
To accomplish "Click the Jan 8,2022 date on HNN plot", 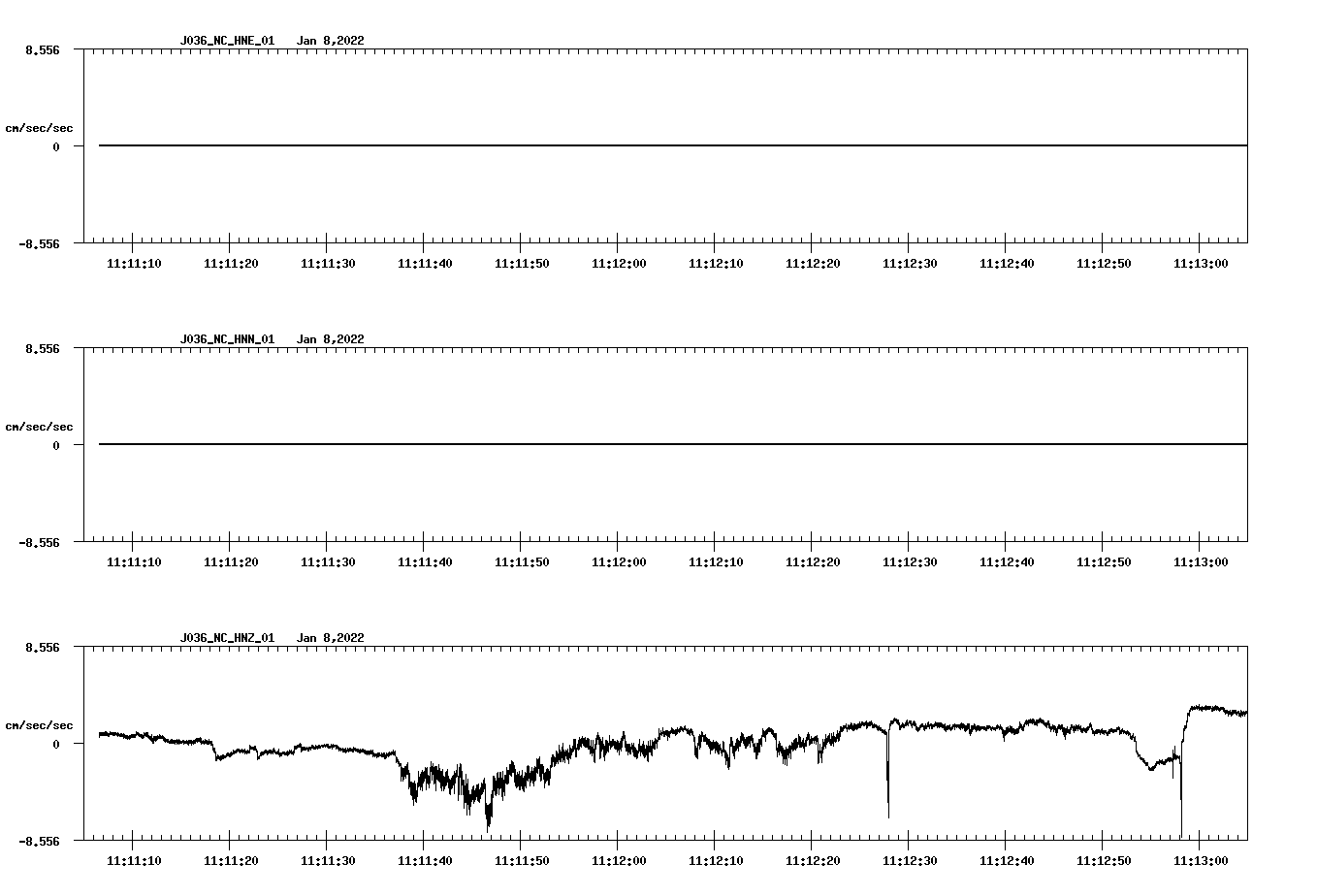I will click(x=331, y=339).
